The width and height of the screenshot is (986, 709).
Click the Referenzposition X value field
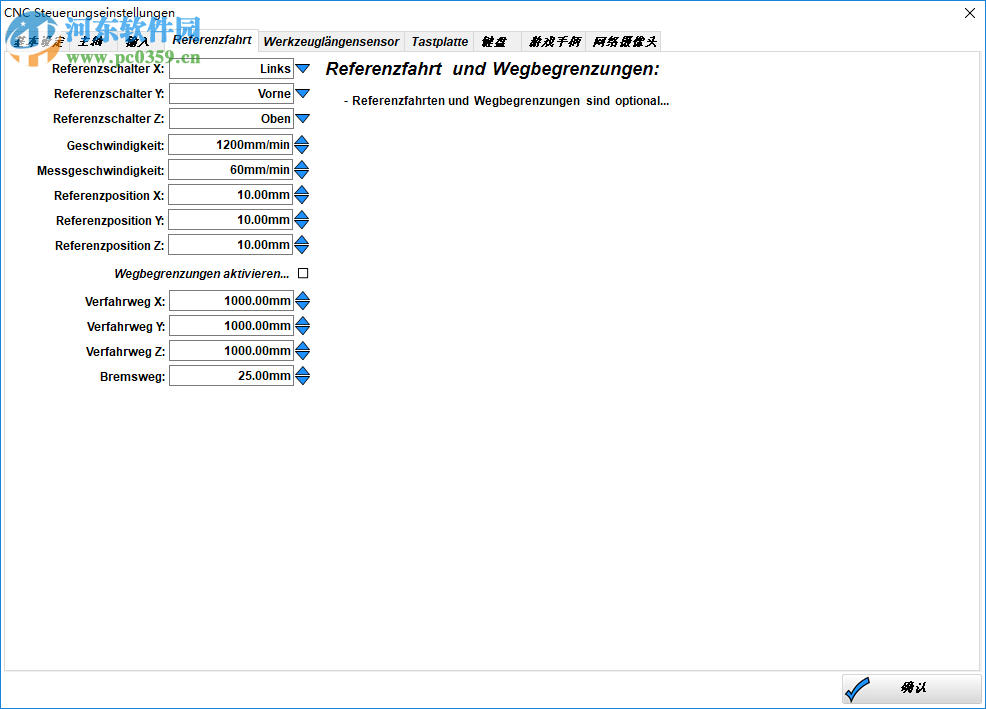(230, 195)
